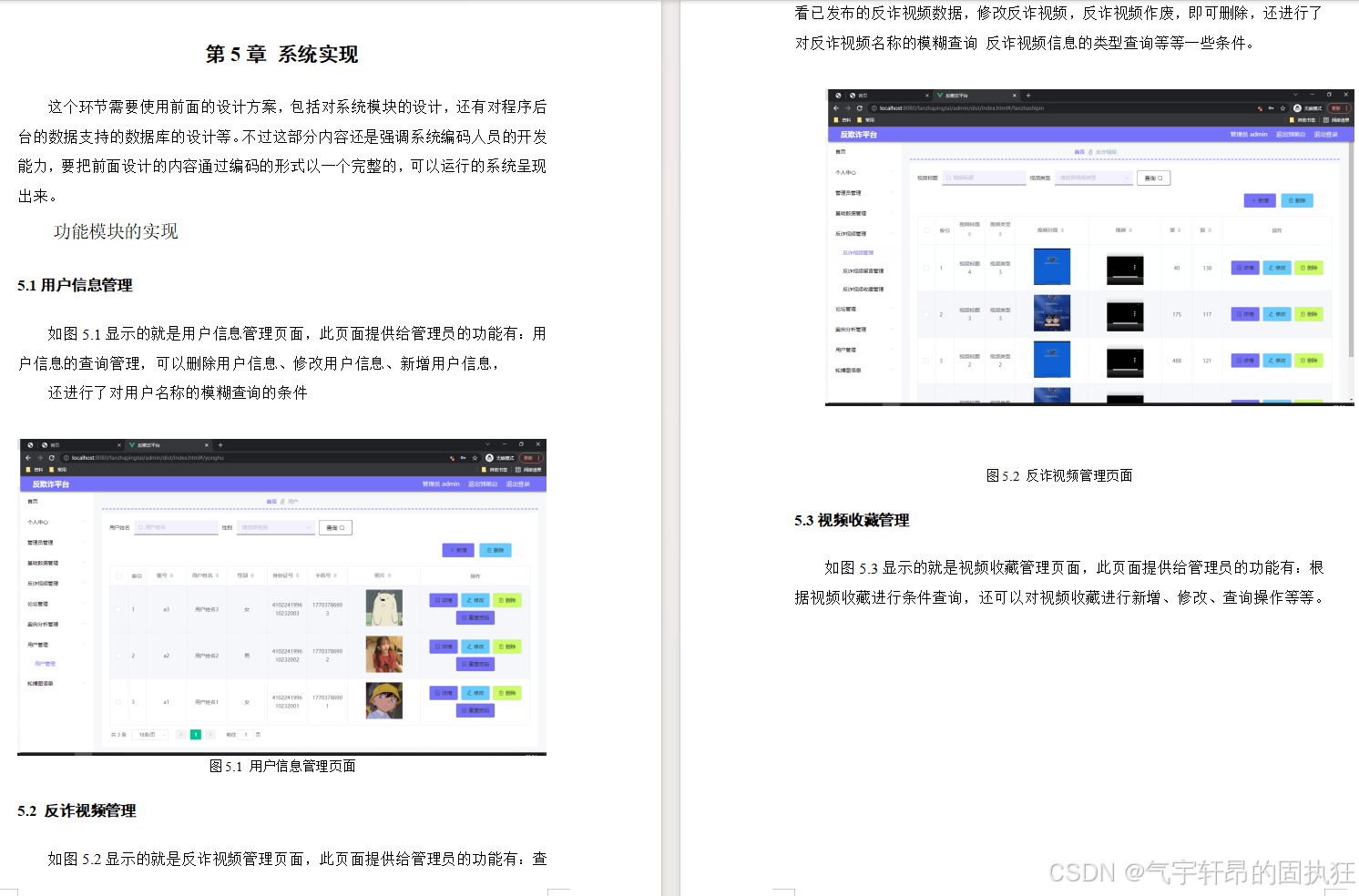Tick checkbox for video row 3 in Figure 5.2
Screen dimensions: 1359x896
coord(927,361)
